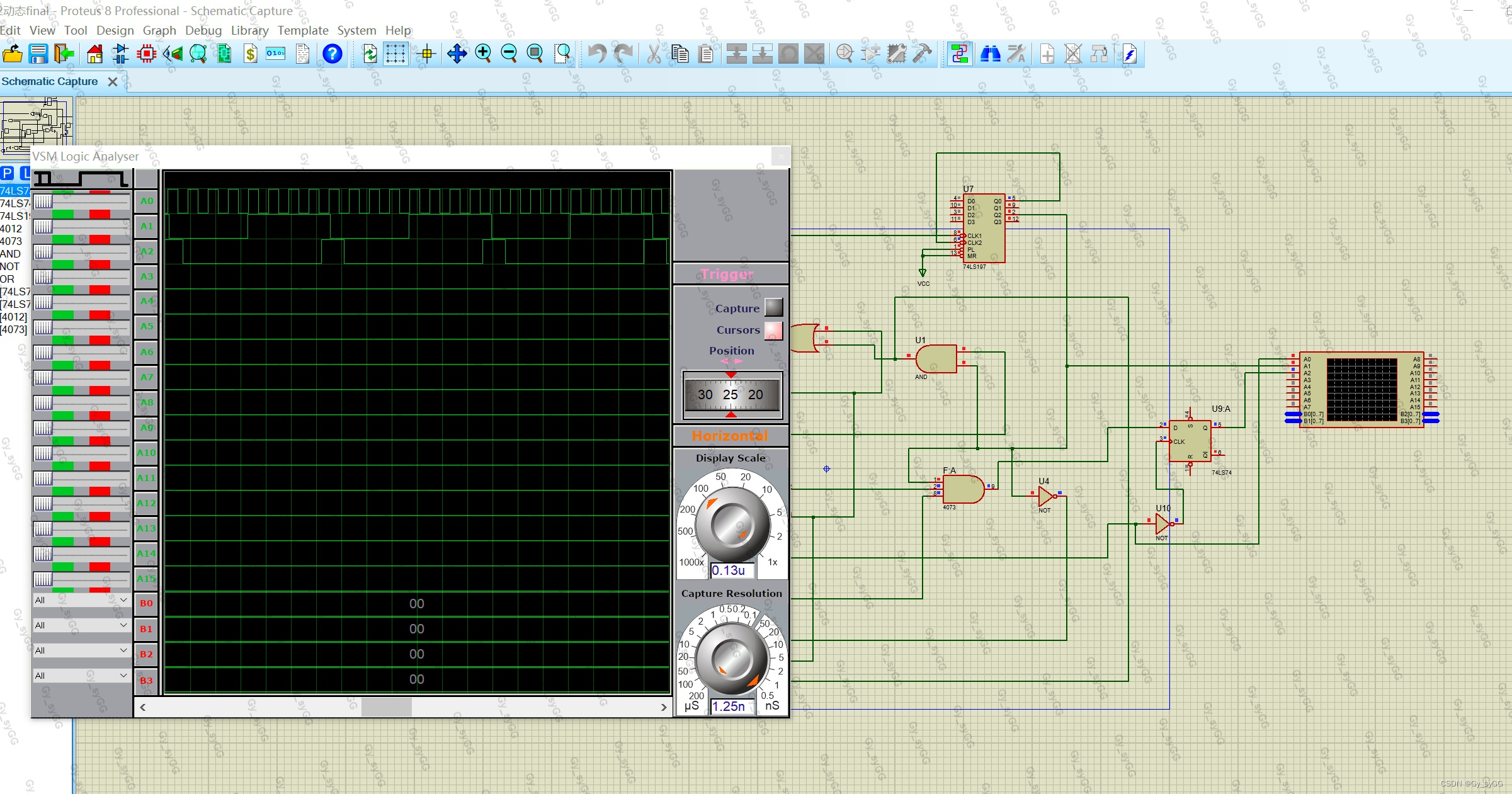
Task: Click the 0.13u display scale field
Action: (x=732, y=570)
